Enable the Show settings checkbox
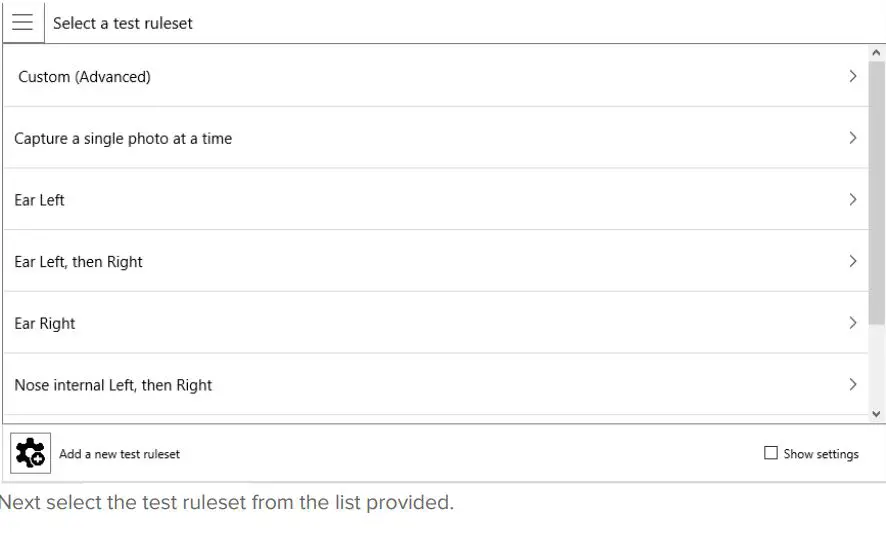This screenshot has height=539, width=886. click(x=771, y=453)
